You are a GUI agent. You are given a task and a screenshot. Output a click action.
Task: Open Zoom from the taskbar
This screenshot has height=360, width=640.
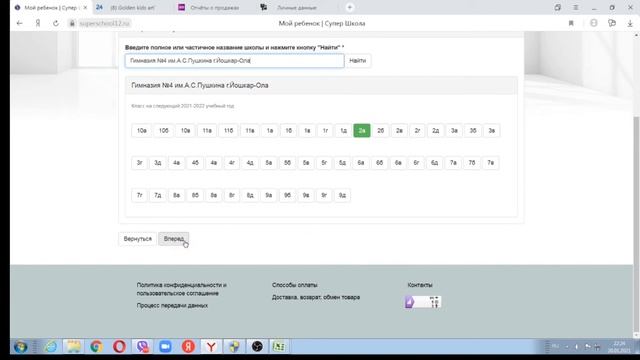pyautogui.click(x=165, y=347)
